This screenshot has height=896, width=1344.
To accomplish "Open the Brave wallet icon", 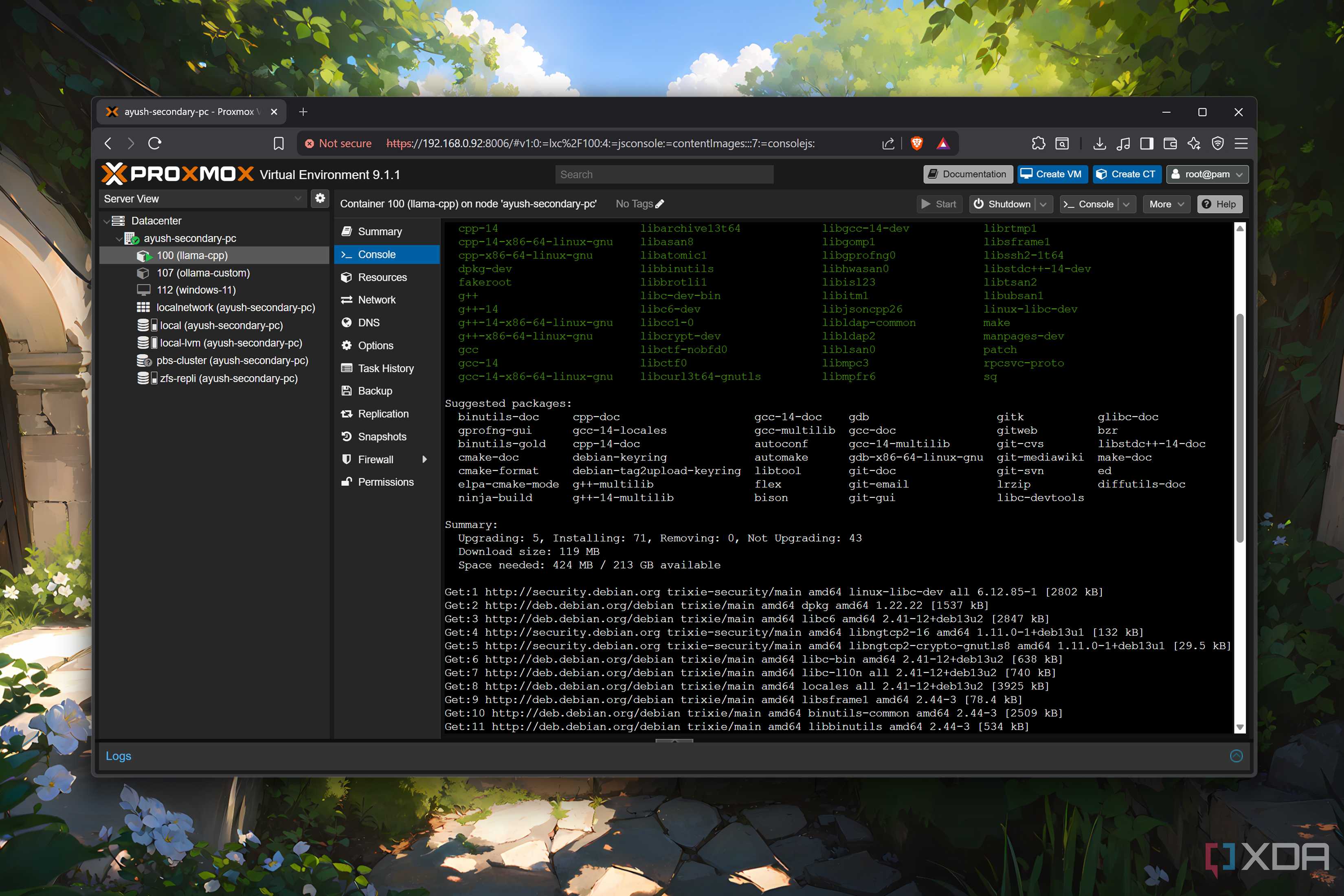I will pyautogui.click(x=1170, y=143).
